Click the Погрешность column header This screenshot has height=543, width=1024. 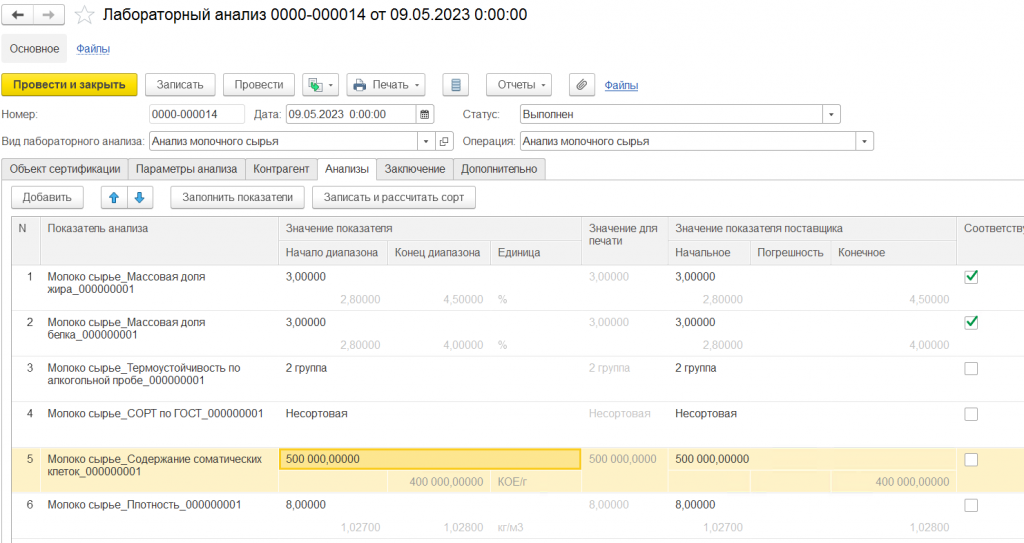(x=790, y=253)
